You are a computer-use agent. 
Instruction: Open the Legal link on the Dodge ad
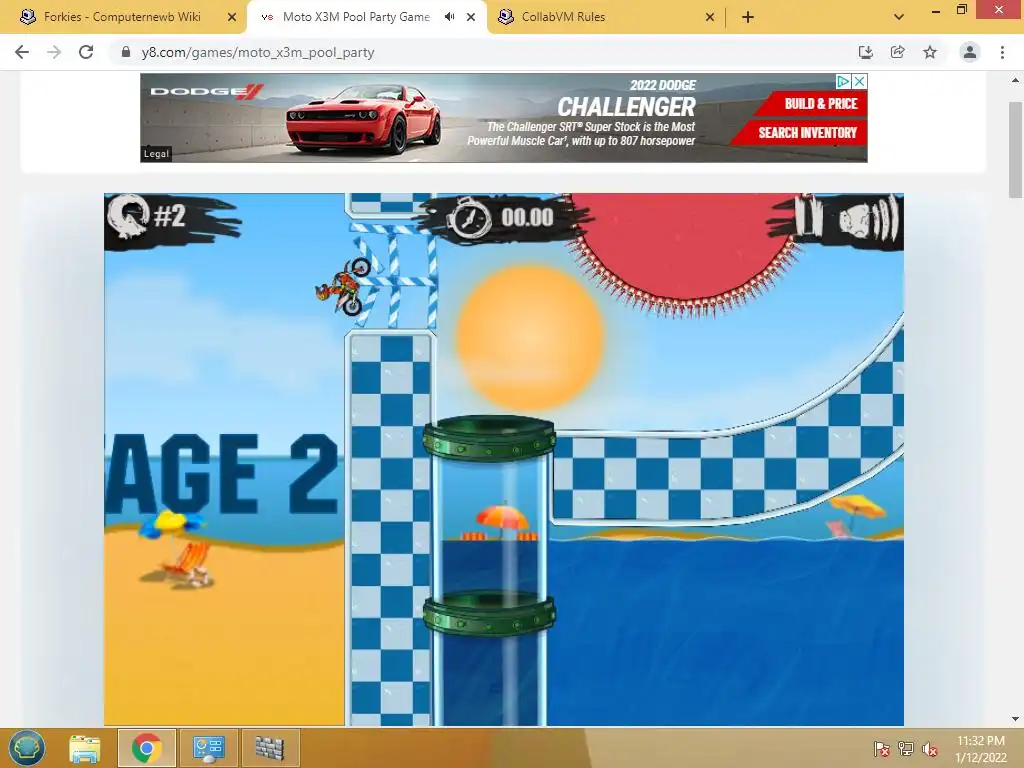pyautogui.click(x=156, y=153)
